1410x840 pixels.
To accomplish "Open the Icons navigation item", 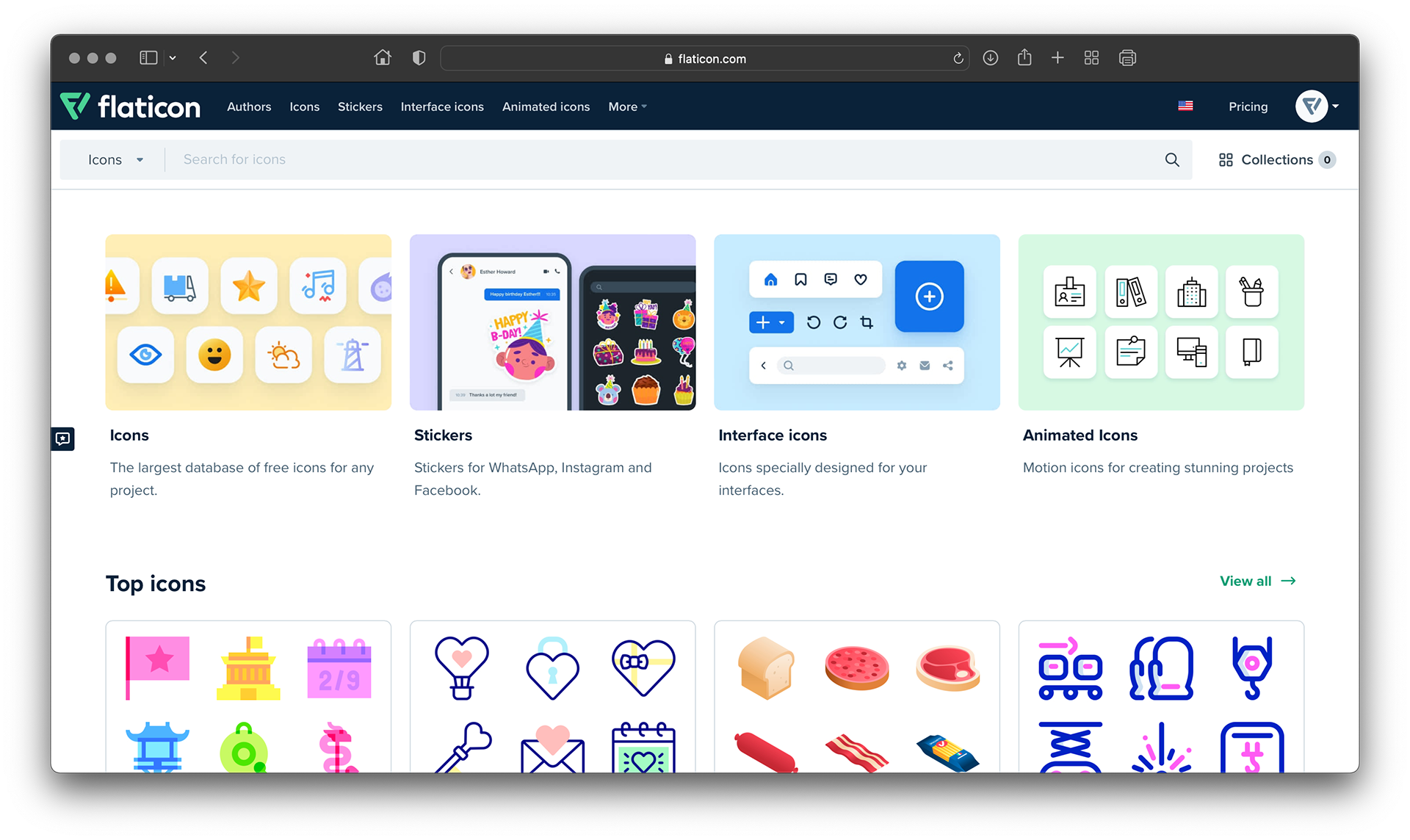I will [305, 106].
